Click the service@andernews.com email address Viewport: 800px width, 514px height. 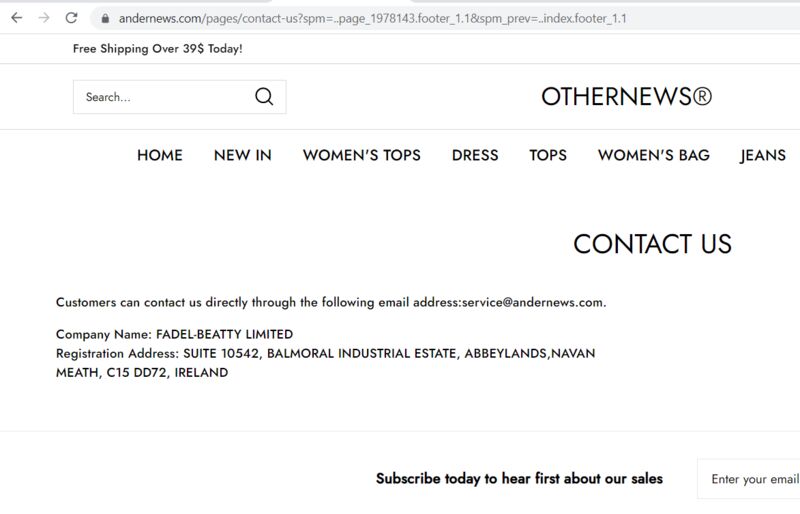(533, 302)
